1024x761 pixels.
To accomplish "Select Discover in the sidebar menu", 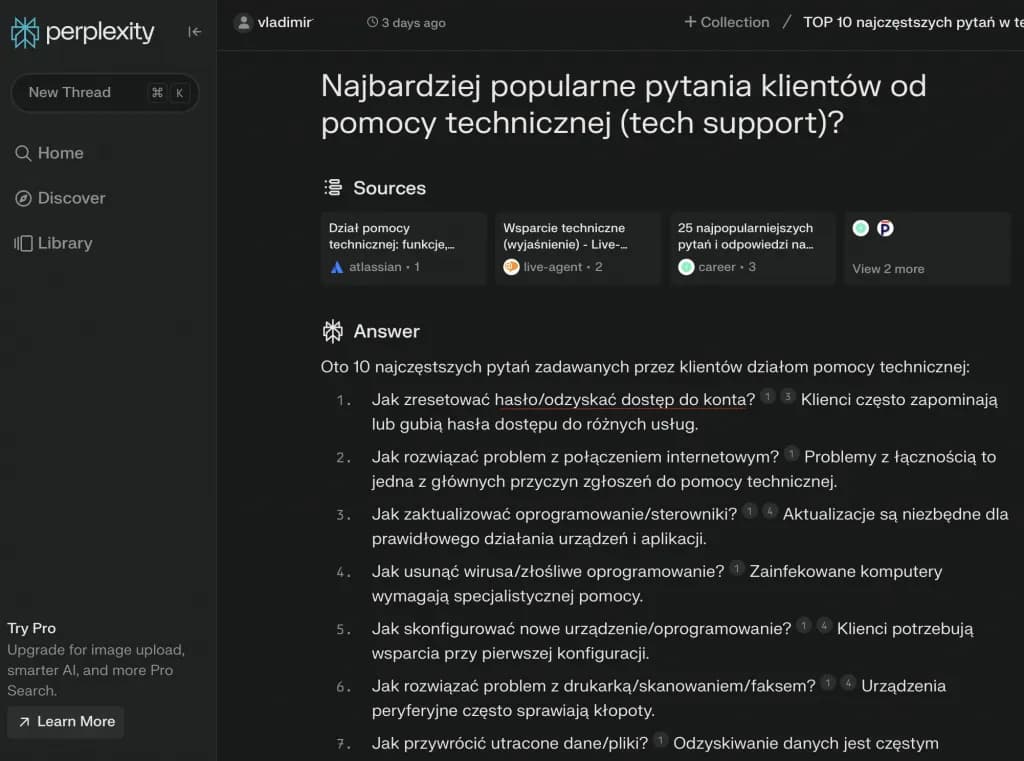I will 70,198.
